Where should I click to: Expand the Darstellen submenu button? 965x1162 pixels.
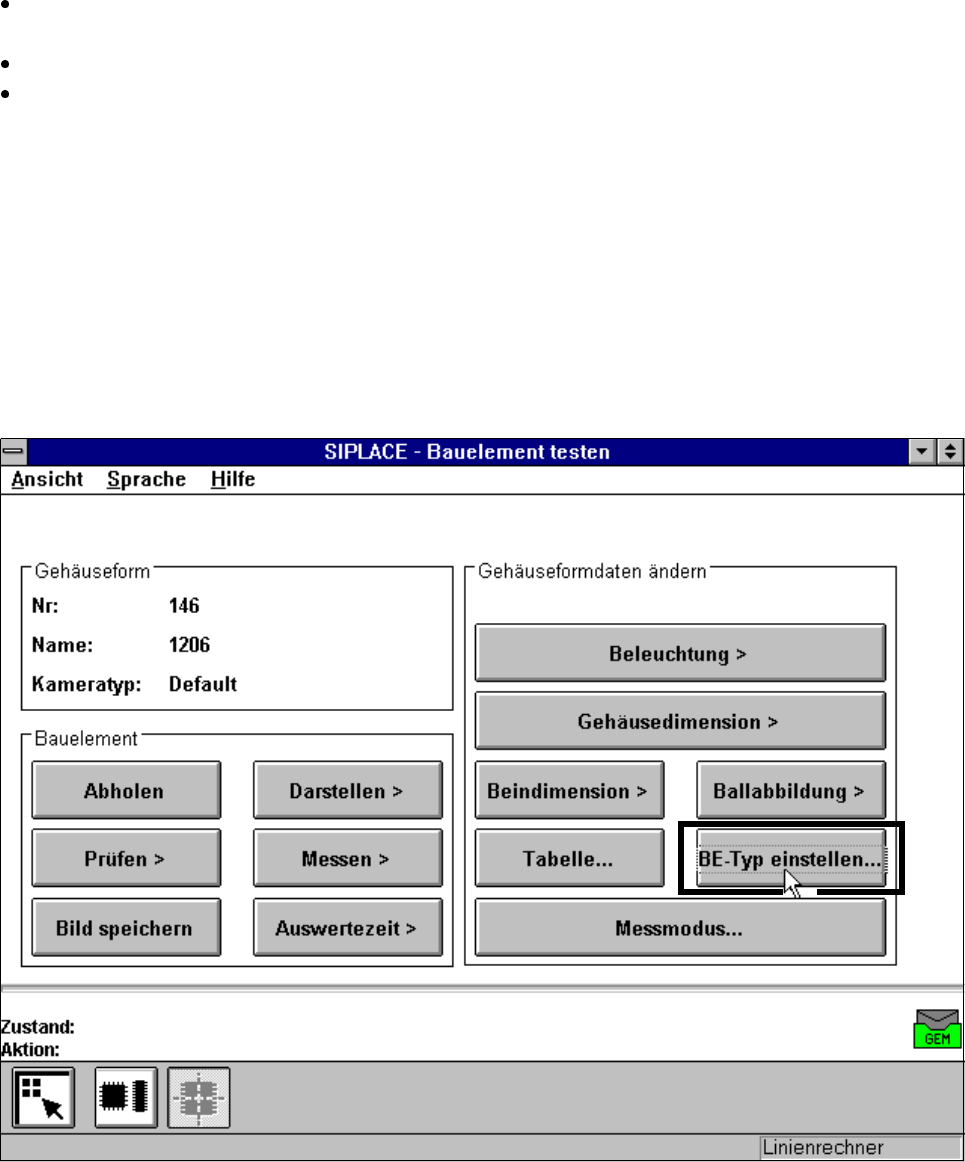(x=348, y=790)
